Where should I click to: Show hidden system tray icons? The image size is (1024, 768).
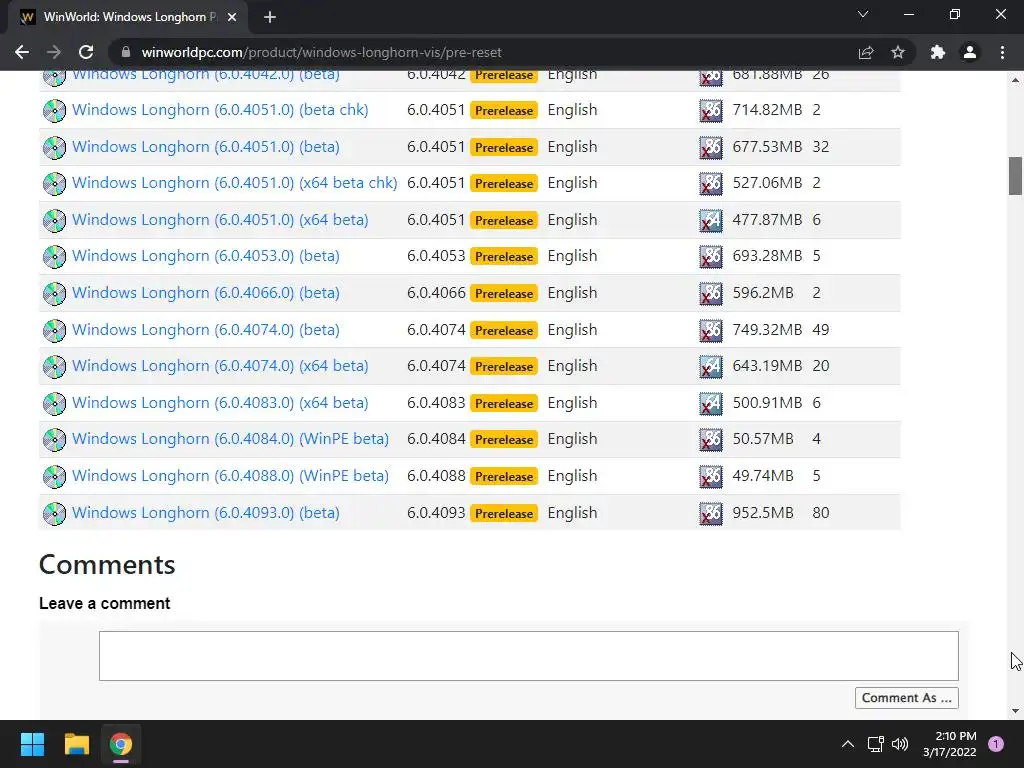(848, 744)
